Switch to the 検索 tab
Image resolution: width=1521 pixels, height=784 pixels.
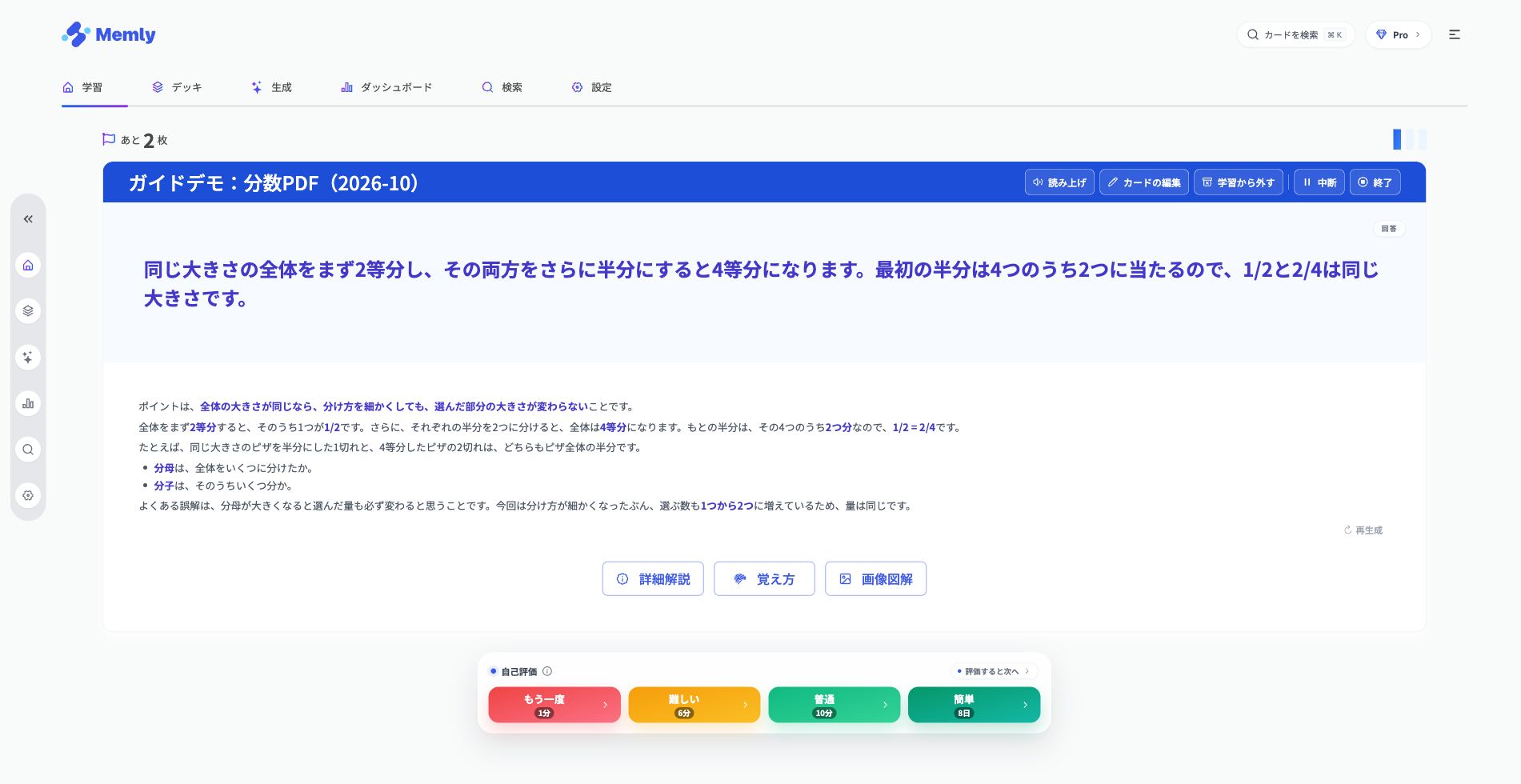click(502, 87)
